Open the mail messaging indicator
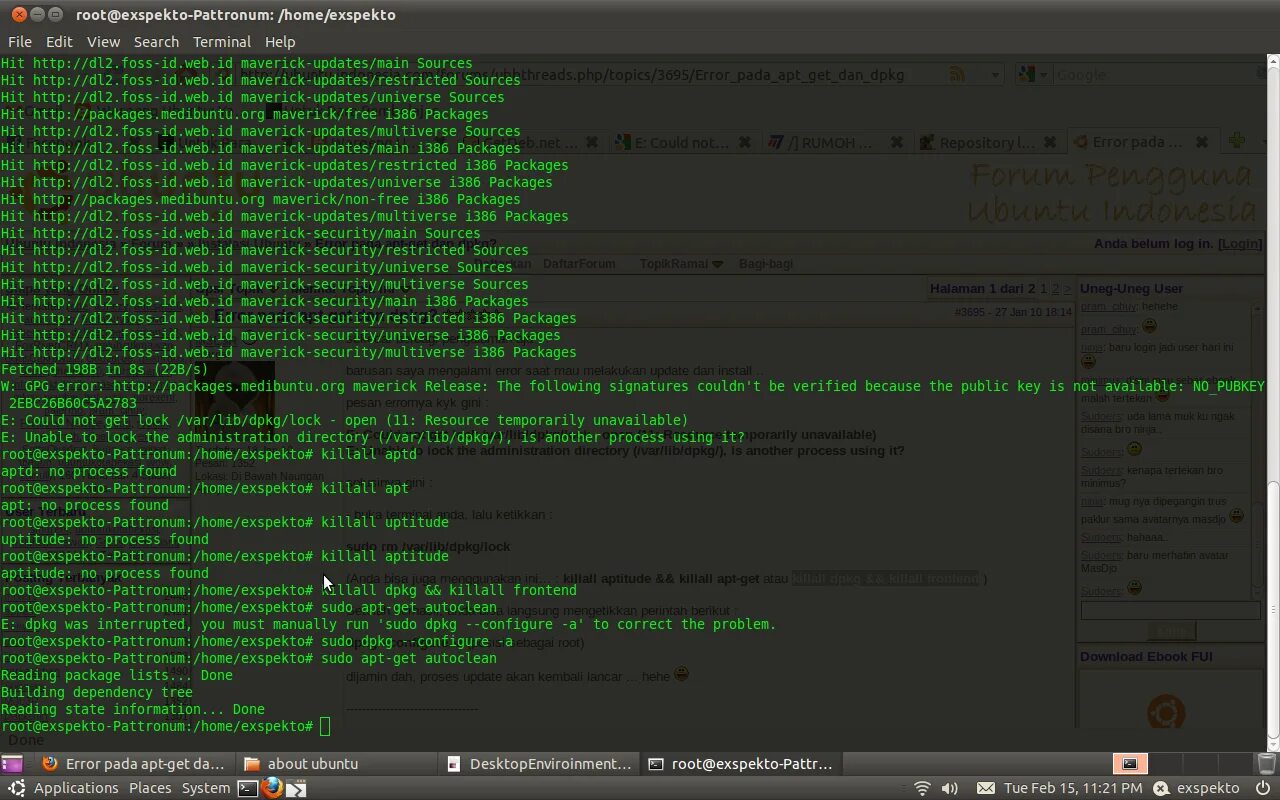The height and width of the screenshot is (800, 1280). 985,788
